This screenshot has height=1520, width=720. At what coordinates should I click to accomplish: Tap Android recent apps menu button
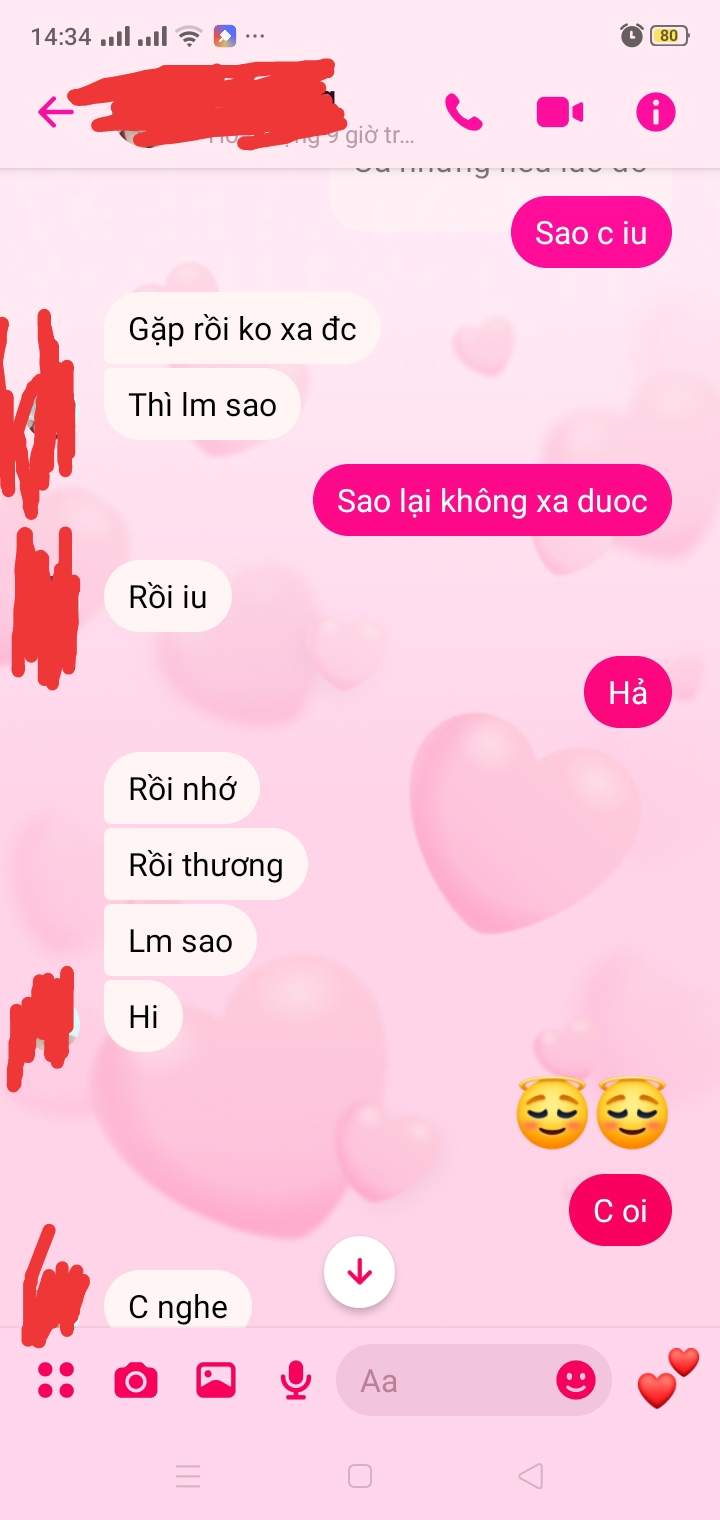[188, 1475]
